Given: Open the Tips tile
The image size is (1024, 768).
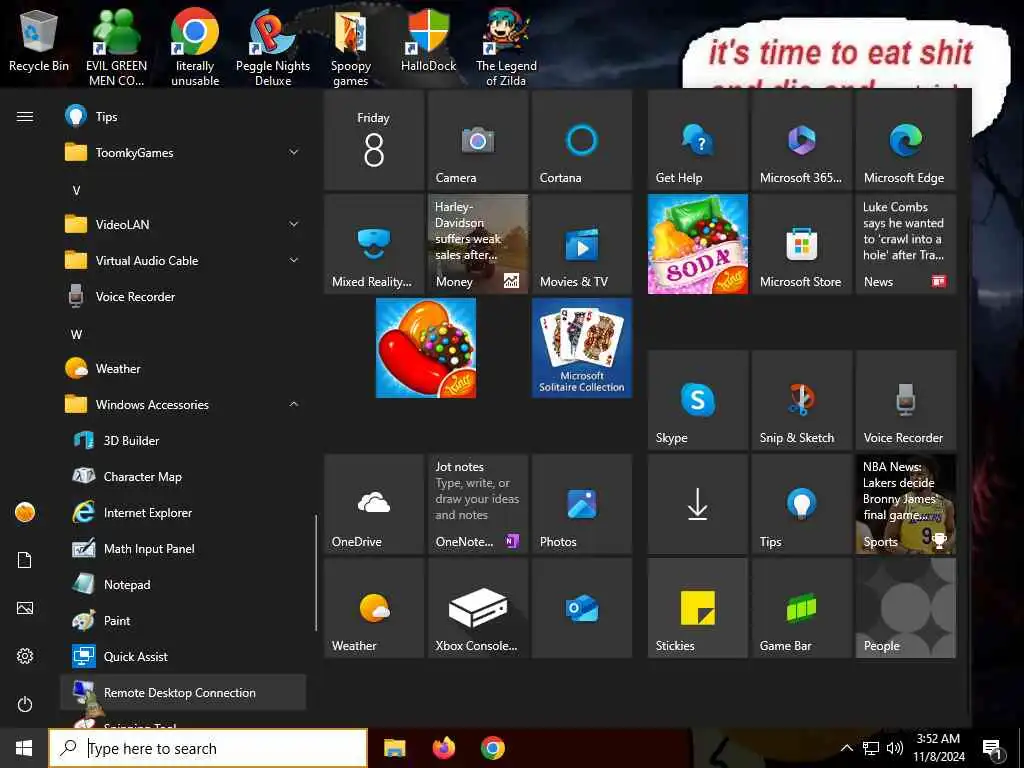Looking at the screenshot, I should [801, 504].
